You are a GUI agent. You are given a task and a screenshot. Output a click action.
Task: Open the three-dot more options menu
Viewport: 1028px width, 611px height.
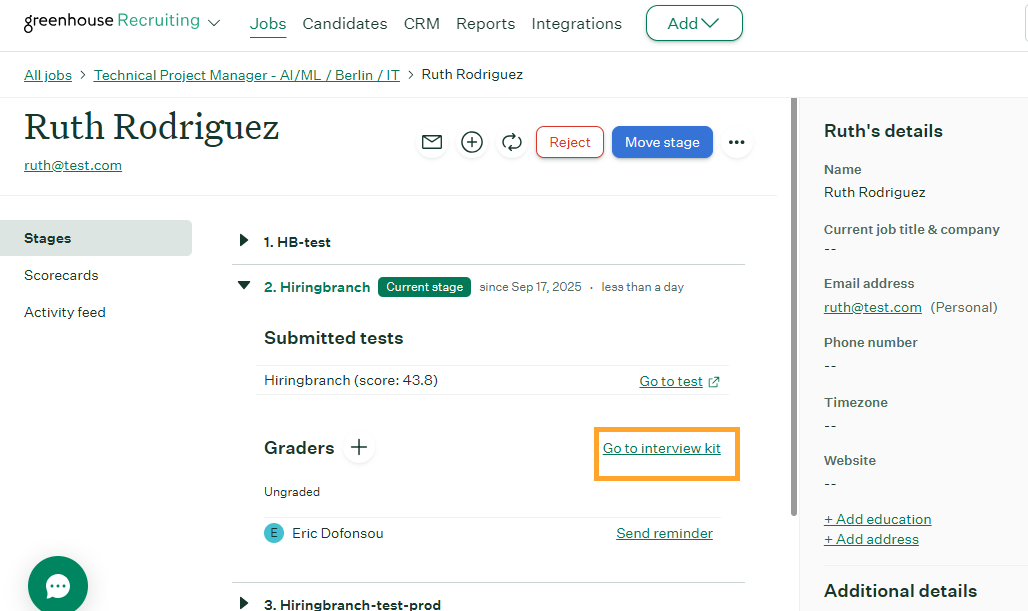(x=737, y=143)
